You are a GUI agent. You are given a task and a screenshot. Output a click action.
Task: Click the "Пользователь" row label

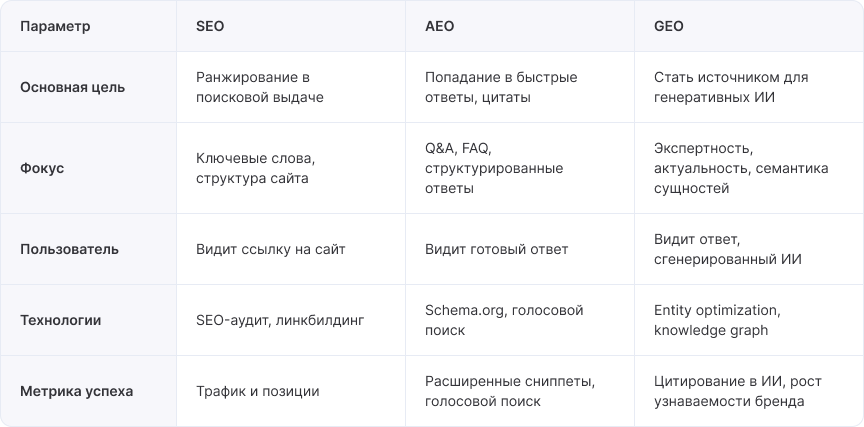point(70,249)
